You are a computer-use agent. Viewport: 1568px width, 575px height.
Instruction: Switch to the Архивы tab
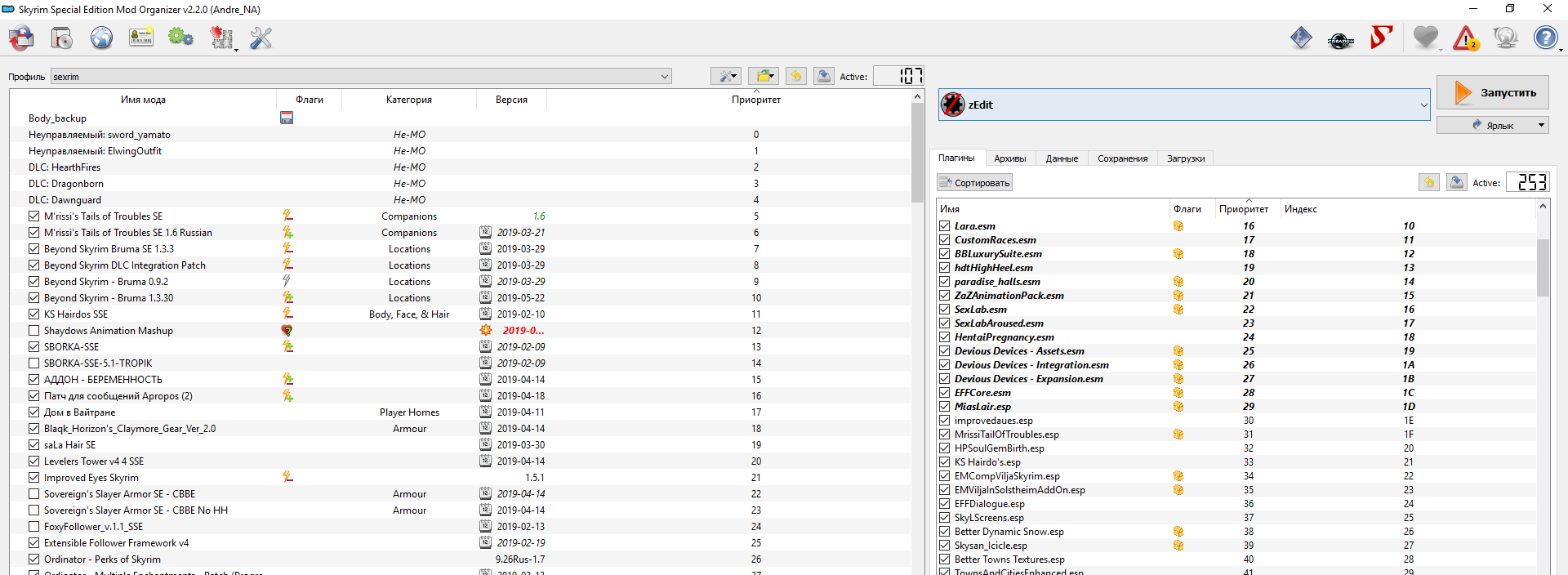1009,158
